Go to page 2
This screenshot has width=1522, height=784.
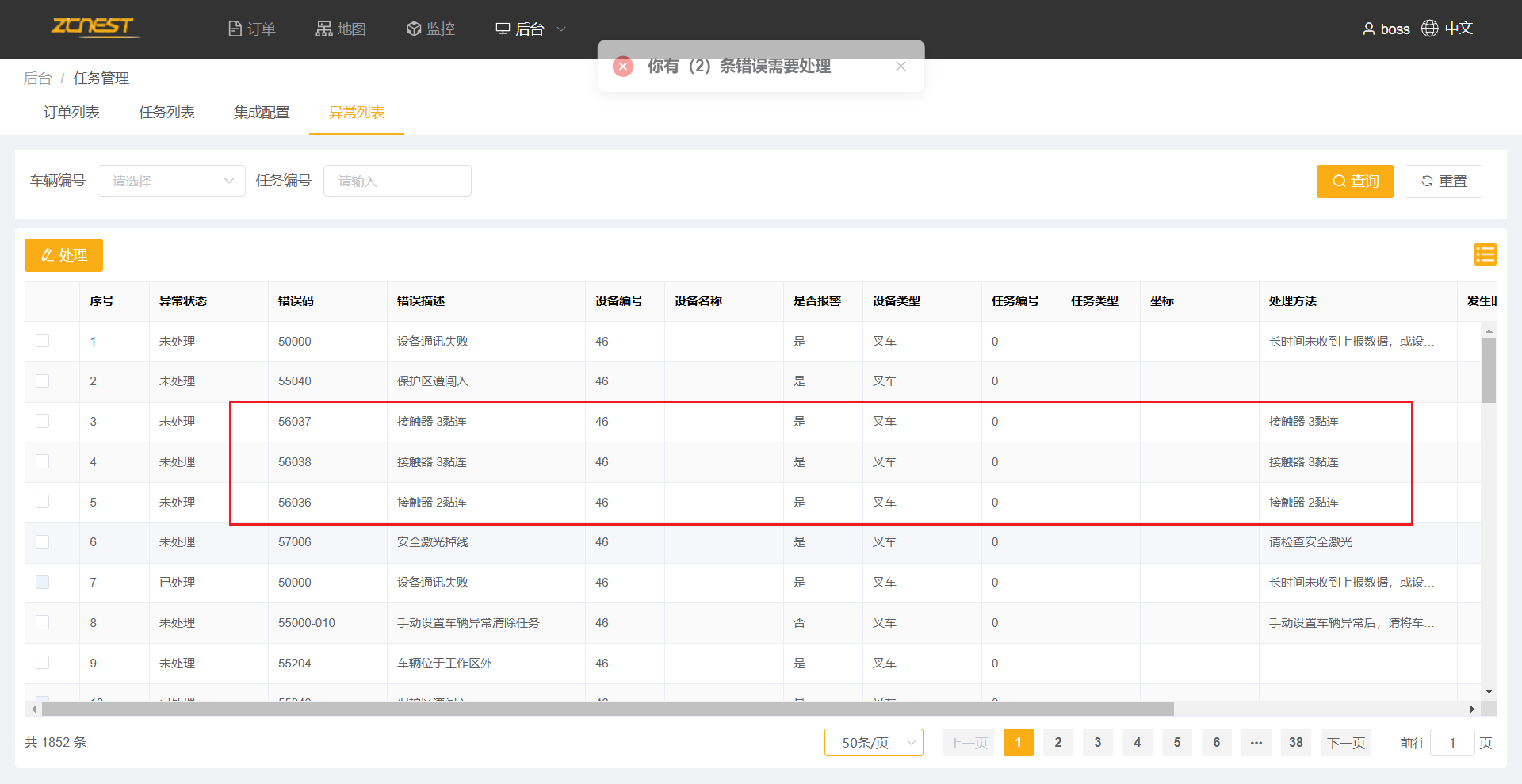(x=1058, y=743)
